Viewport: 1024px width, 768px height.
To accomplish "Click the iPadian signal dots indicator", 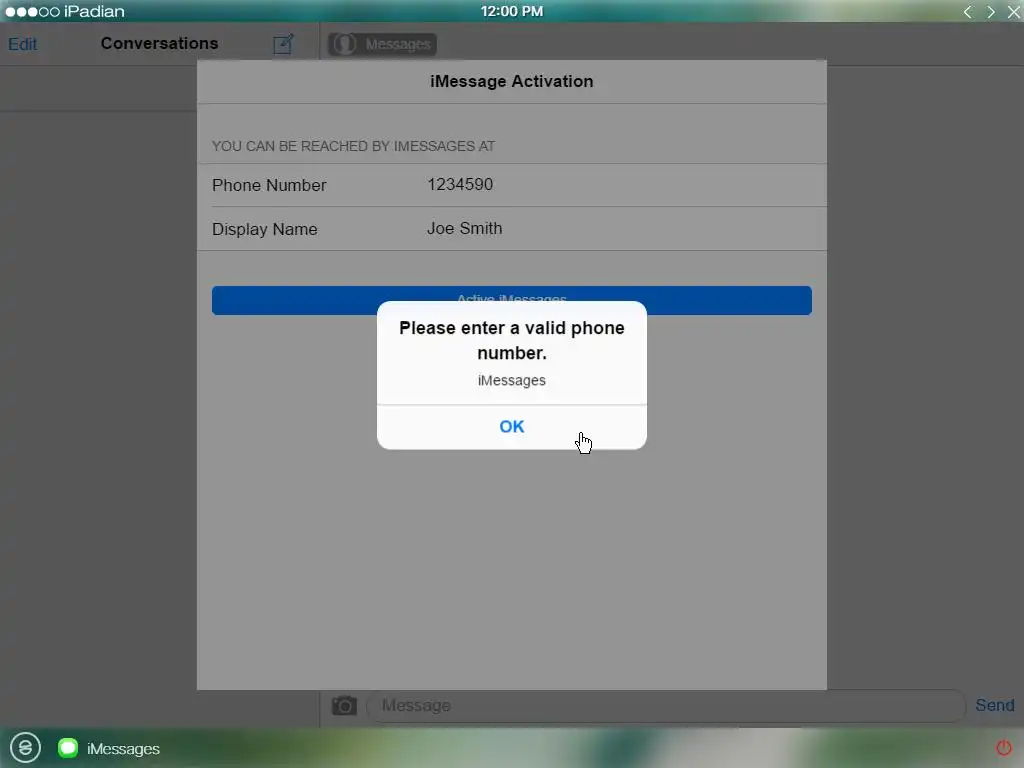I will click(32, 12).
